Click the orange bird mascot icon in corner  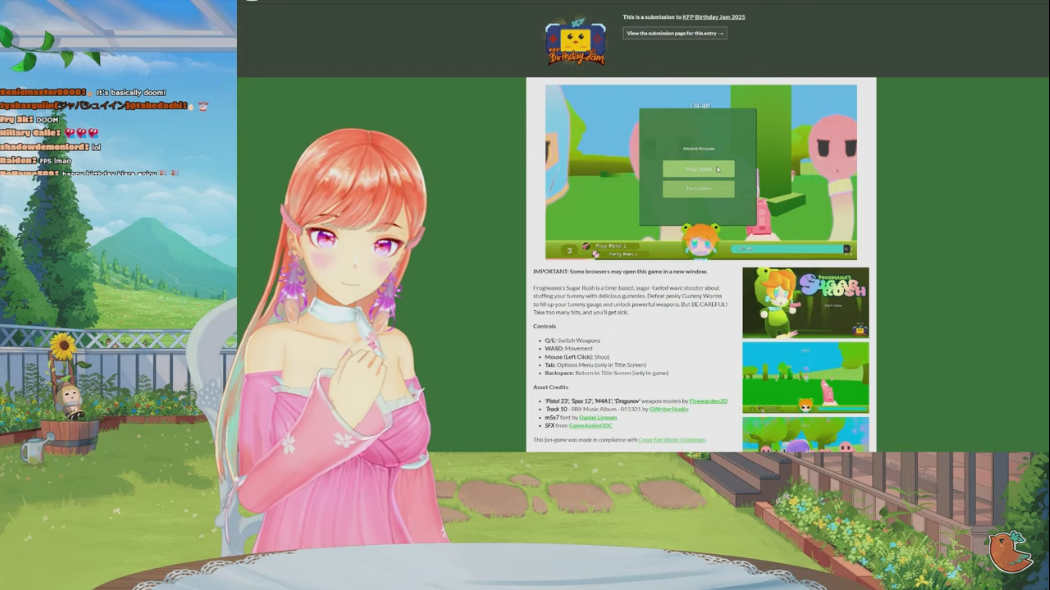1010,550
